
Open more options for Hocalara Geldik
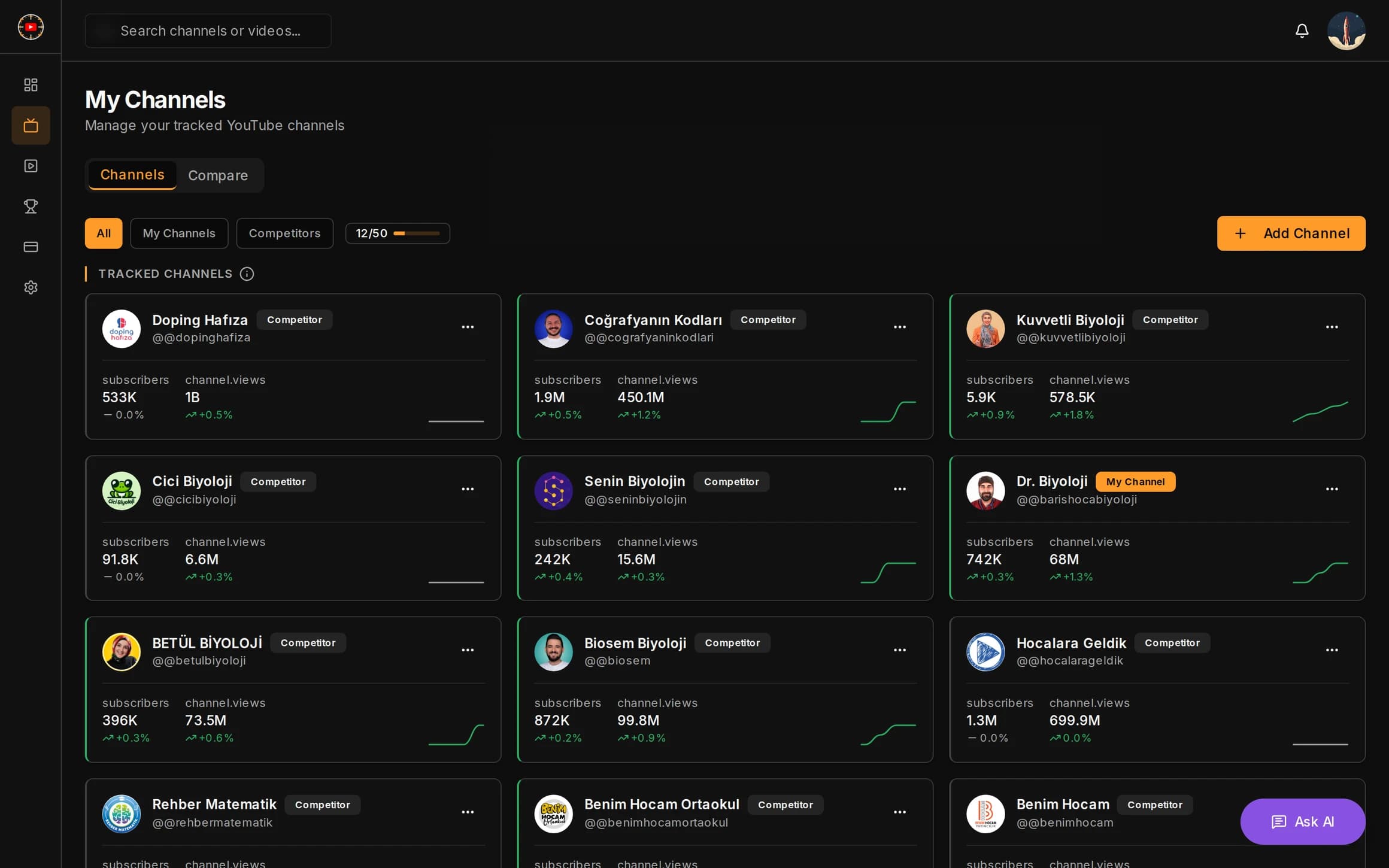pos(1332,650)
